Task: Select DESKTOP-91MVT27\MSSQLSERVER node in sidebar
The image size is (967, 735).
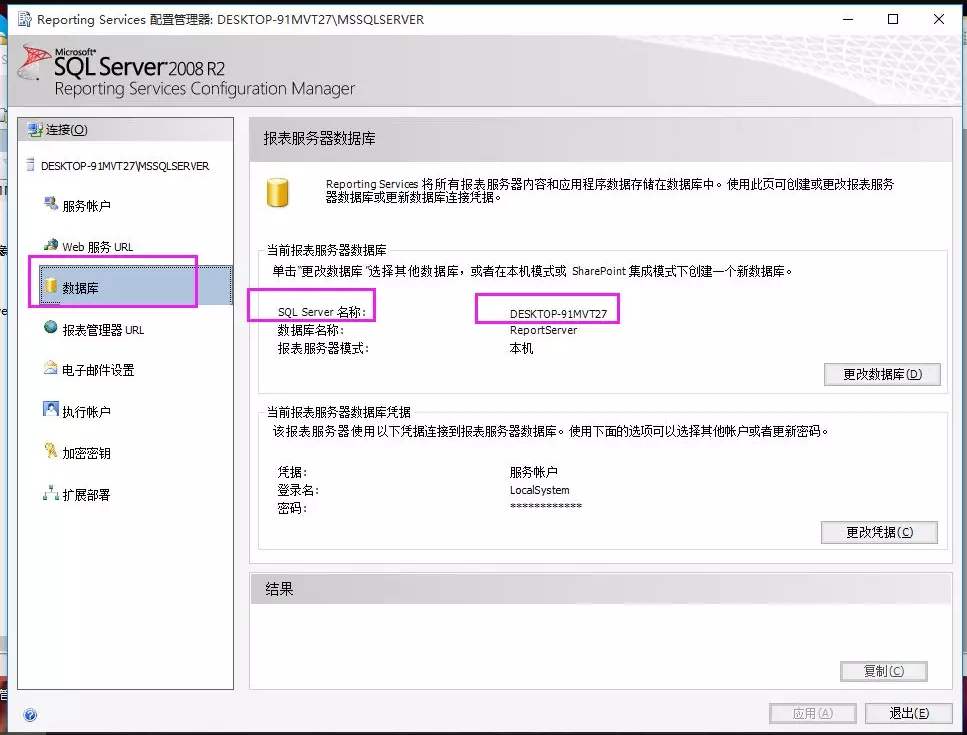Action: pos(125,166)
